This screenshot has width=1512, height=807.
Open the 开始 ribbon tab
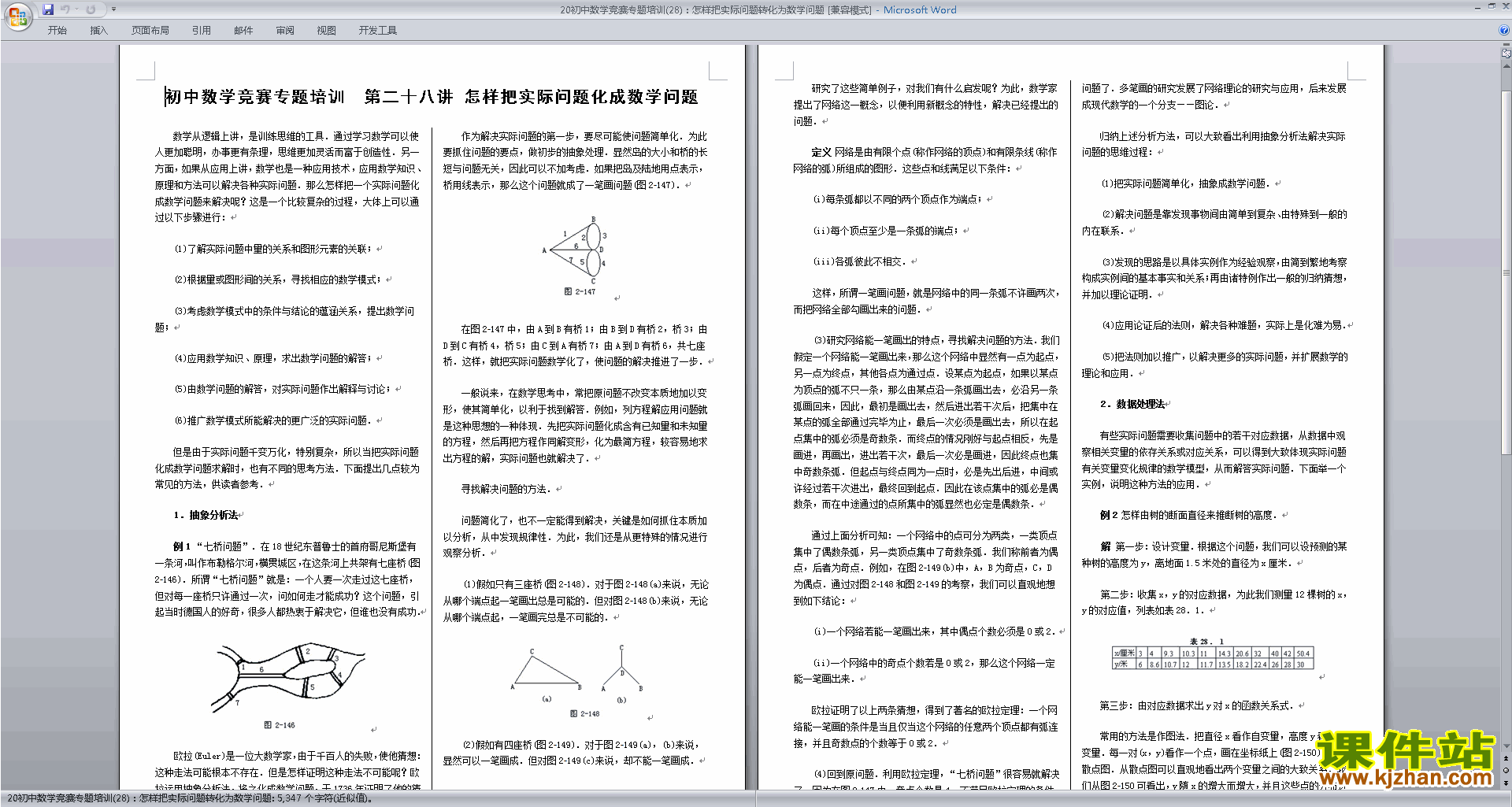[57, 31]
